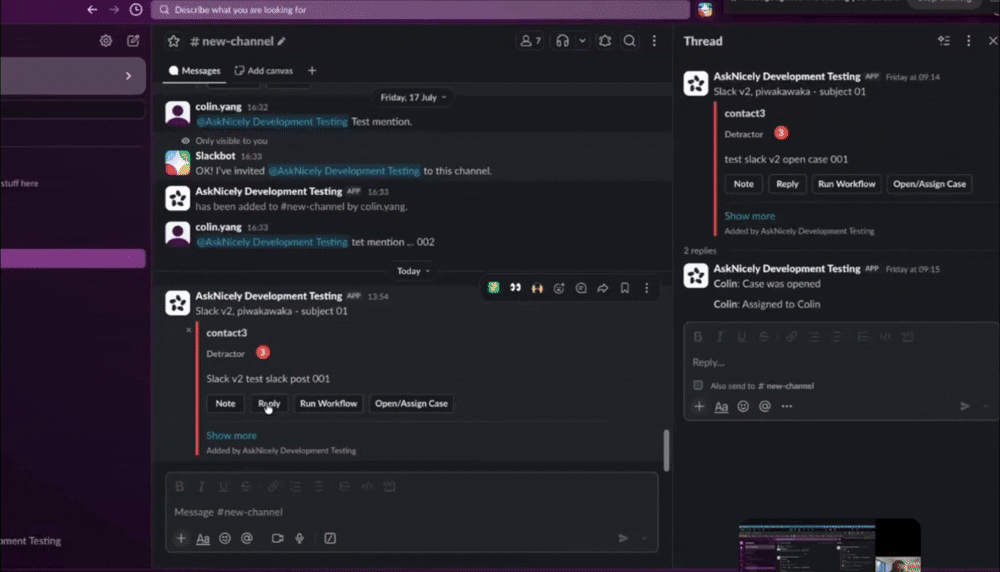Click Note button in Thread panel
The width and height of the screenshot is (1000, 572).
click(744, 184)
